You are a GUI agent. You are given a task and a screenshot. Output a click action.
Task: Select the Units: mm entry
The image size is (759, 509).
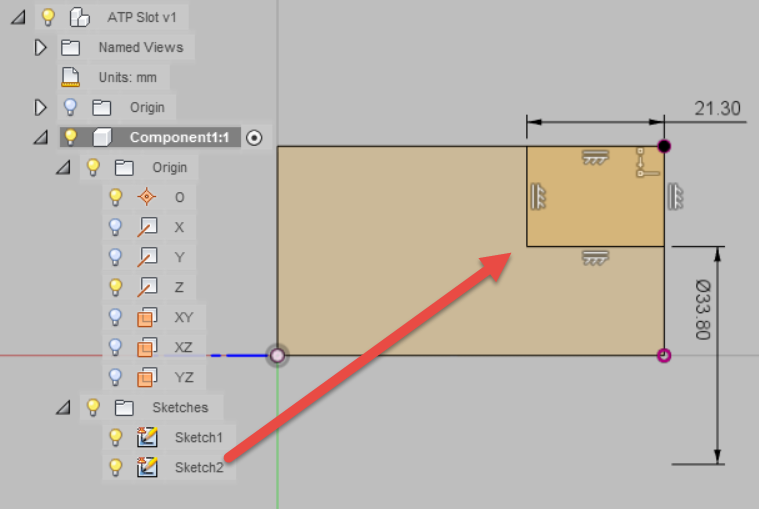[128, 77]
